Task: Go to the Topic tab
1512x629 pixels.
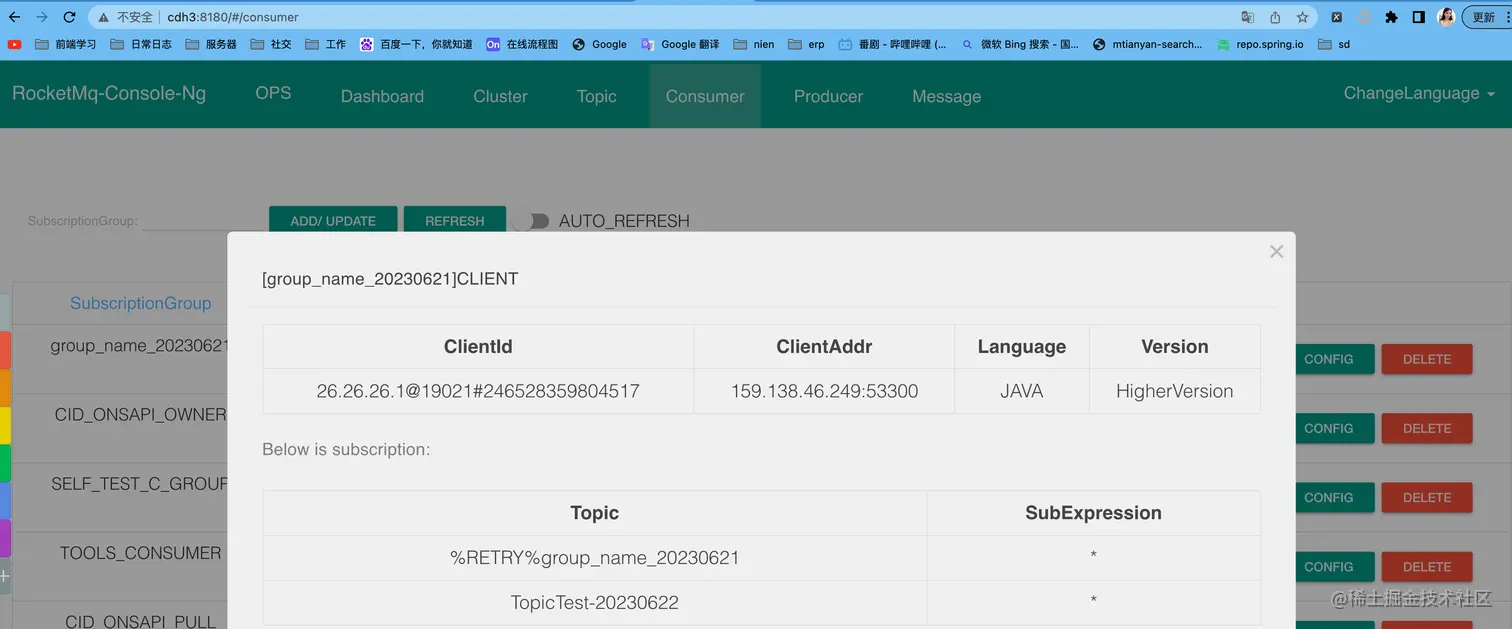Action: tap(596, 96)
